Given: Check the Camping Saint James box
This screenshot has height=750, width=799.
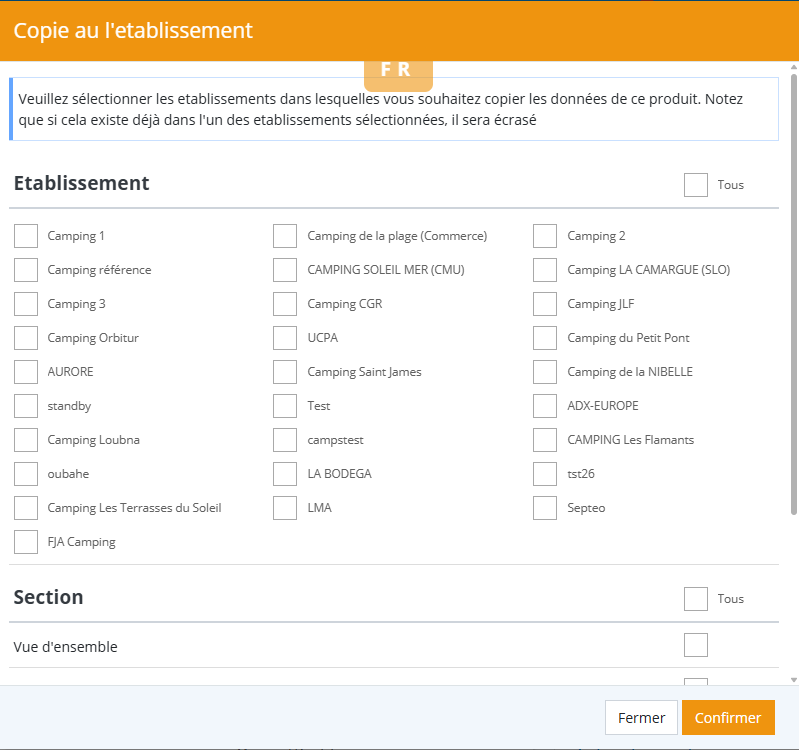Looking at the screenshot, I should (285, 372).
